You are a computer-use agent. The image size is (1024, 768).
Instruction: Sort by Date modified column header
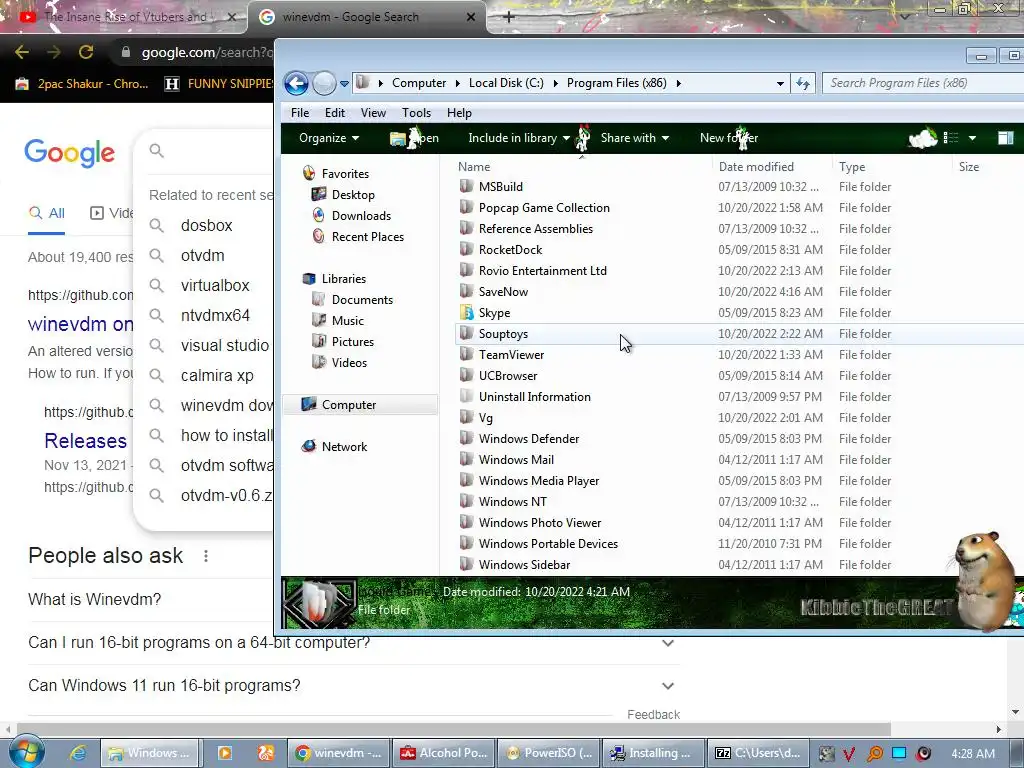(756, 167)
